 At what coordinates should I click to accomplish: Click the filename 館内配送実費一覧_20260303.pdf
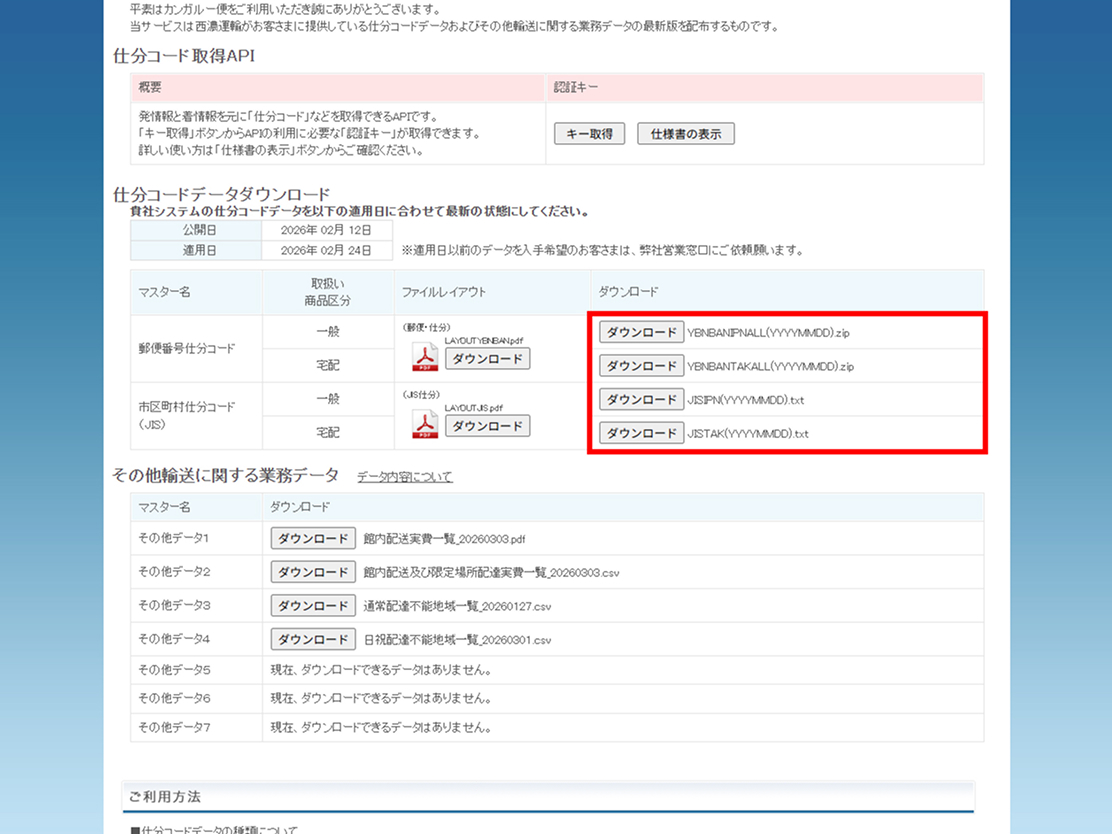pos(445,539)
